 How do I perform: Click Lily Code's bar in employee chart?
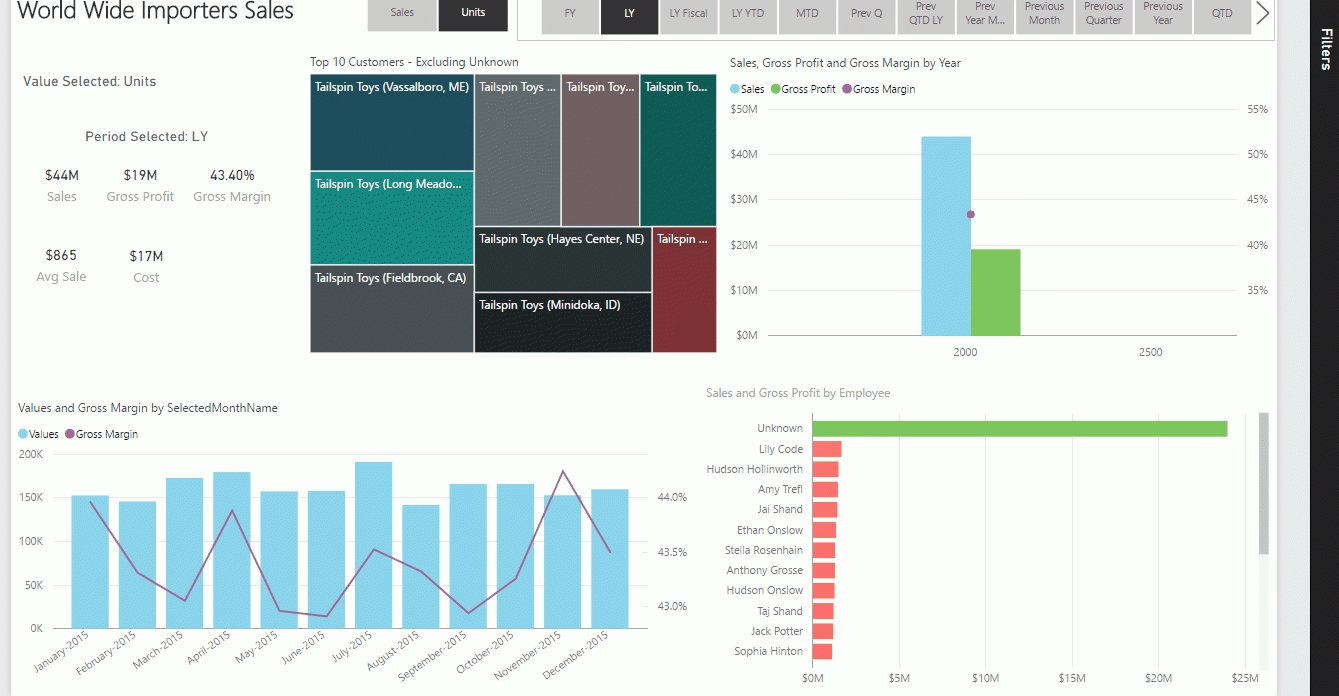click(827, 449)
